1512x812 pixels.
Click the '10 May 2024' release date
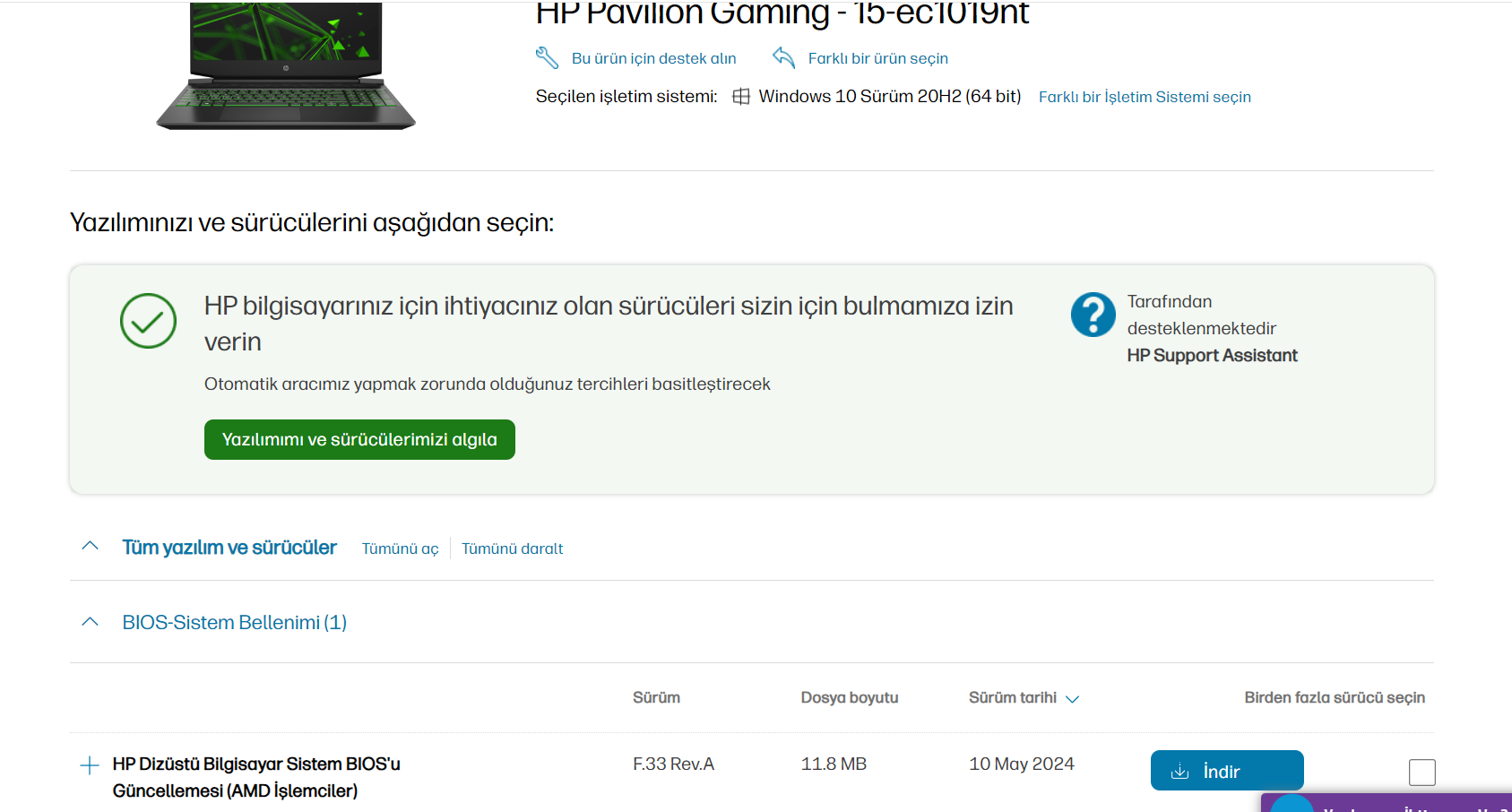pos(1022,764)
